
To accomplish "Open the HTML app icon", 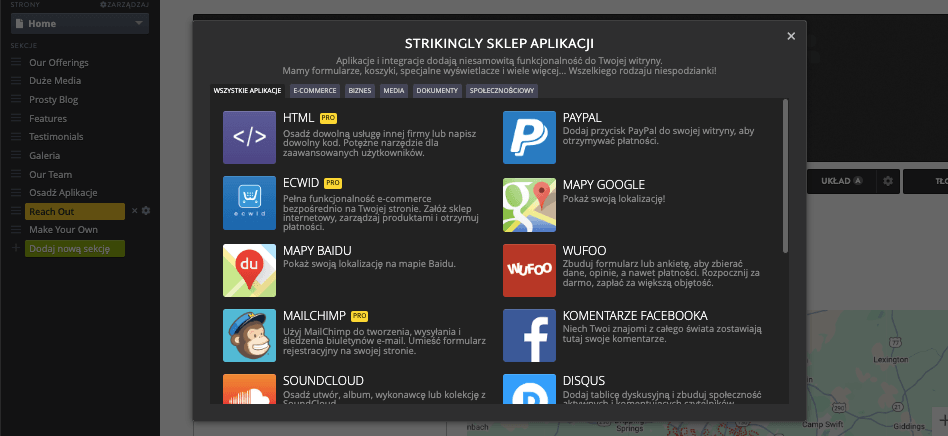I will tap(249, 137).
